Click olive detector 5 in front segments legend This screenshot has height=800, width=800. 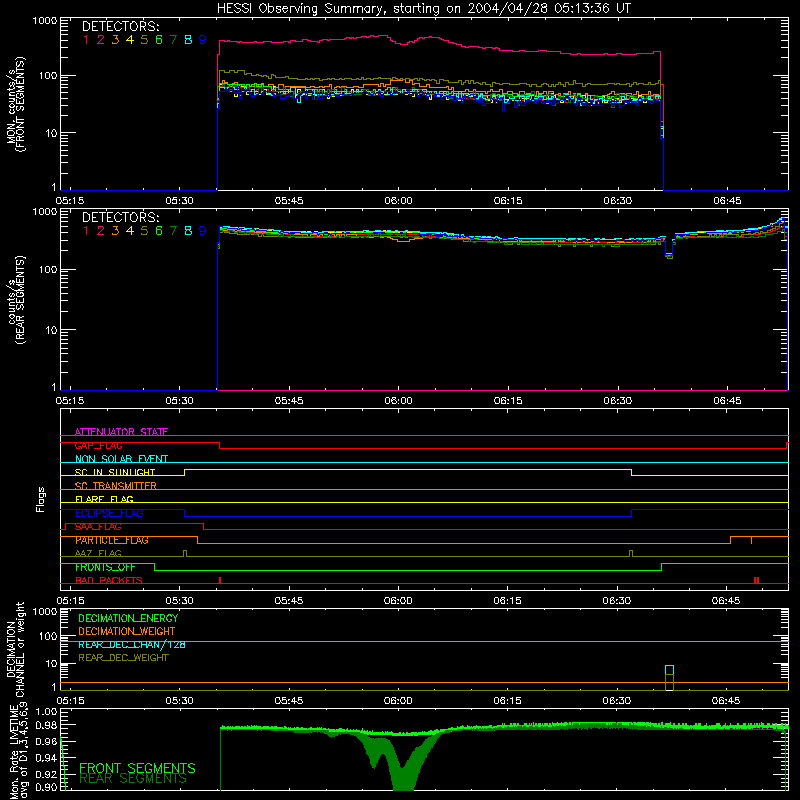coord(144,40)
